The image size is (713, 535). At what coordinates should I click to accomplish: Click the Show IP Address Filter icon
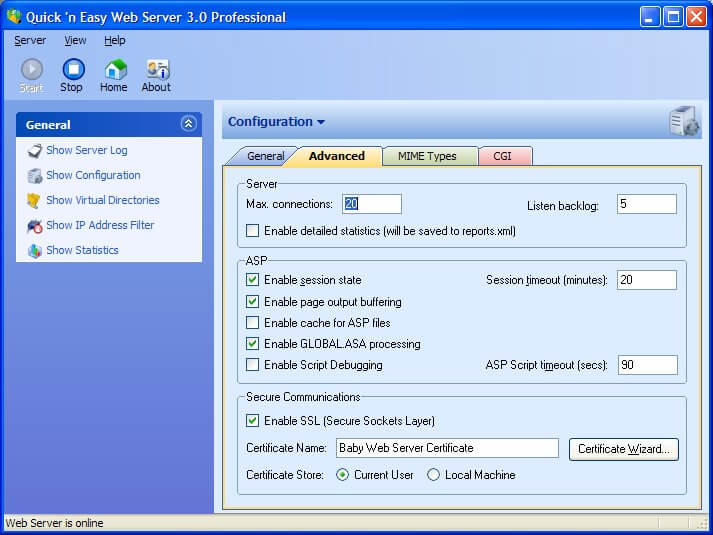[x=35, y=226]
